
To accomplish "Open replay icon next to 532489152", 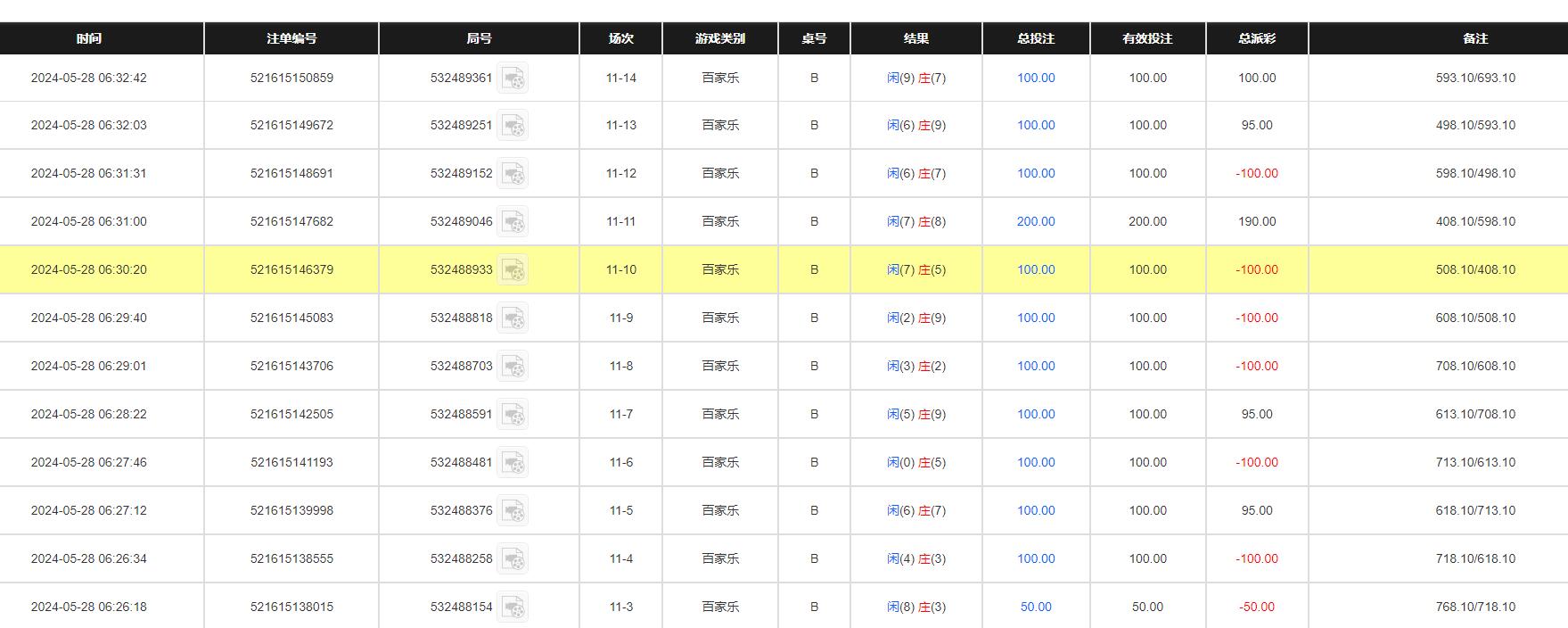I will click(x=513, y=174).
